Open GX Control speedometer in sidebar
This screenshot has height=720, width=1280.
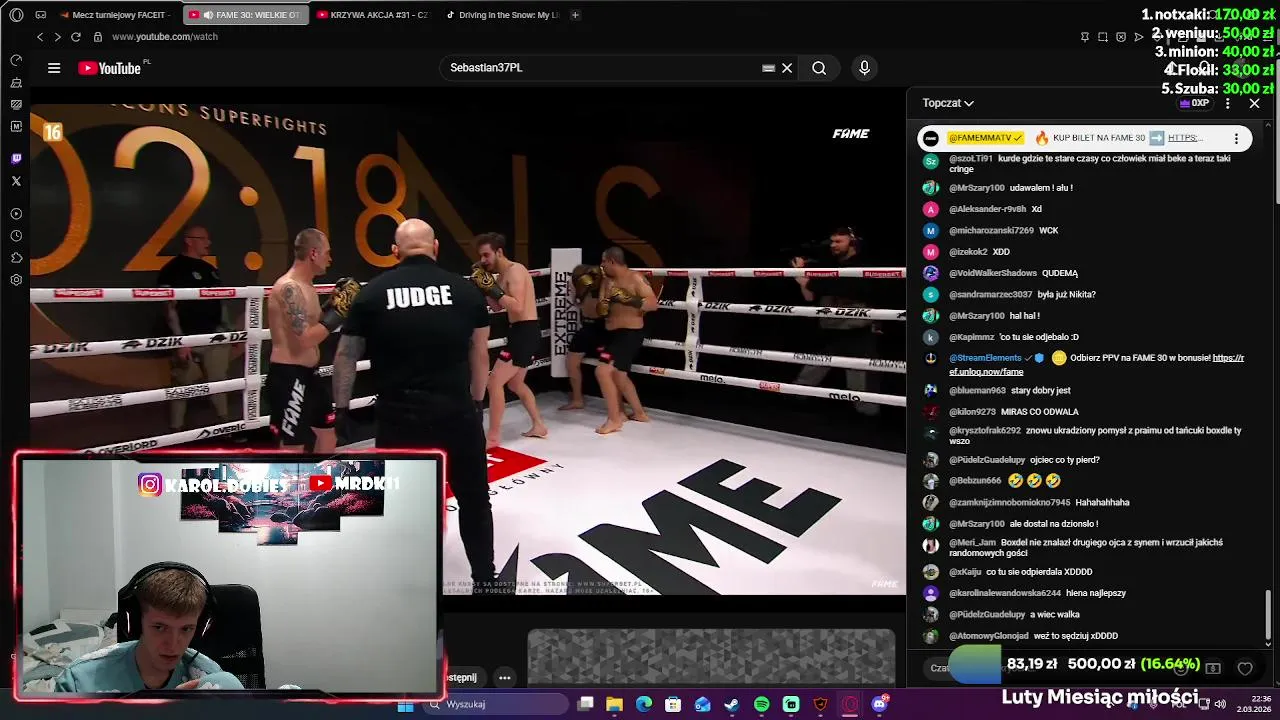pyautogui.click(x=16, y=60)
